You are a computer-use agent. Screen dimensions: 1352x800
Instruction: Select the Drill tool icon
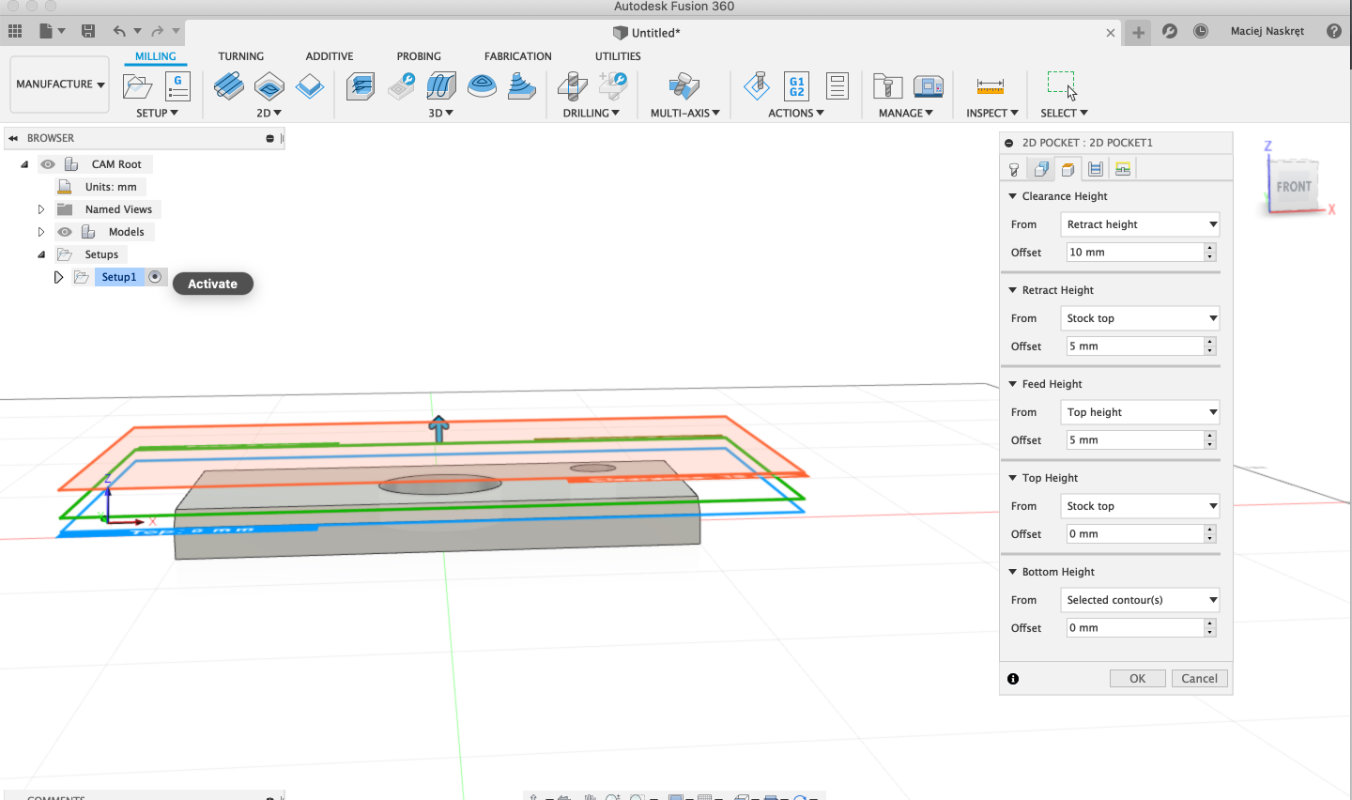573,86
